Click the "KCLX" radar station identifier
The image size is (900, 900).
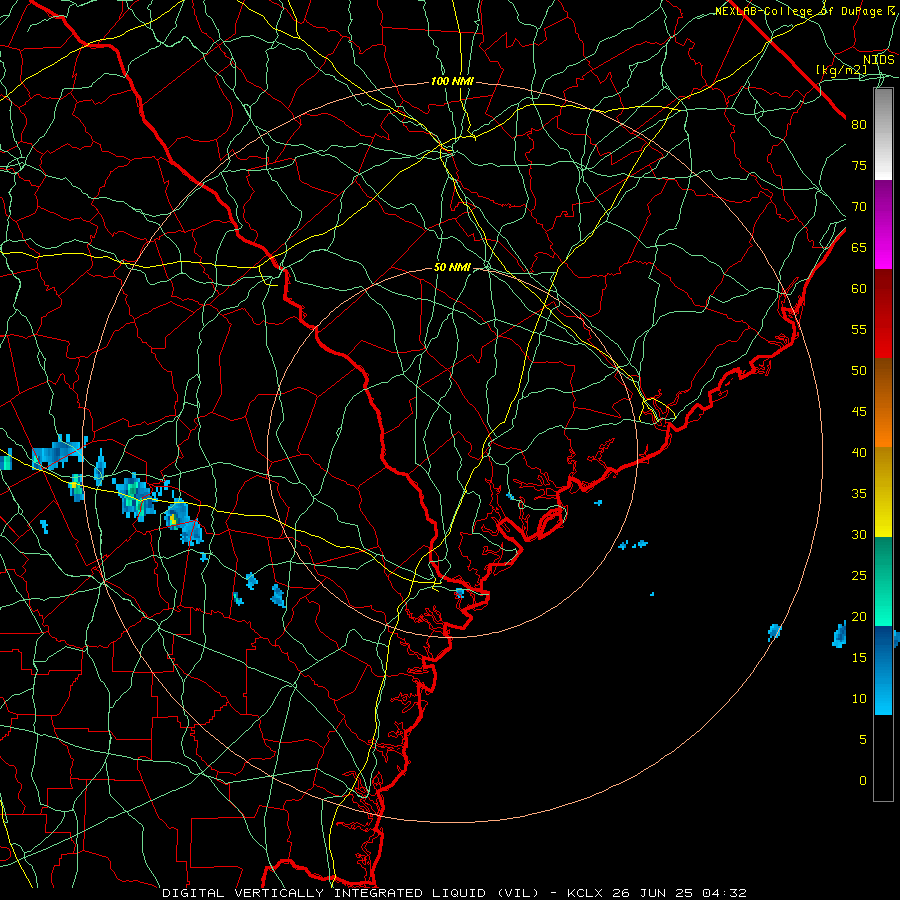coord(585,893)
